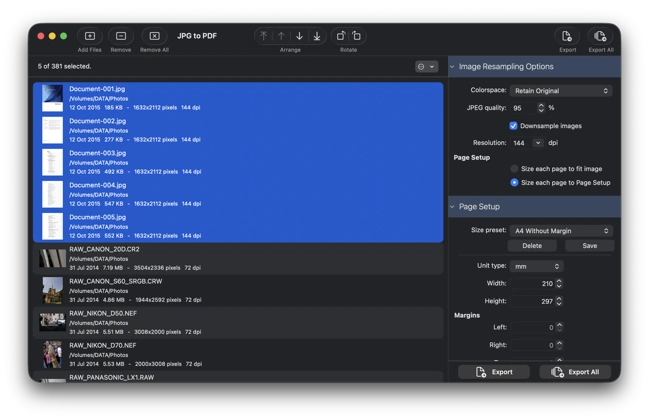Rotate selected images clockwise

tap(357, 36)
